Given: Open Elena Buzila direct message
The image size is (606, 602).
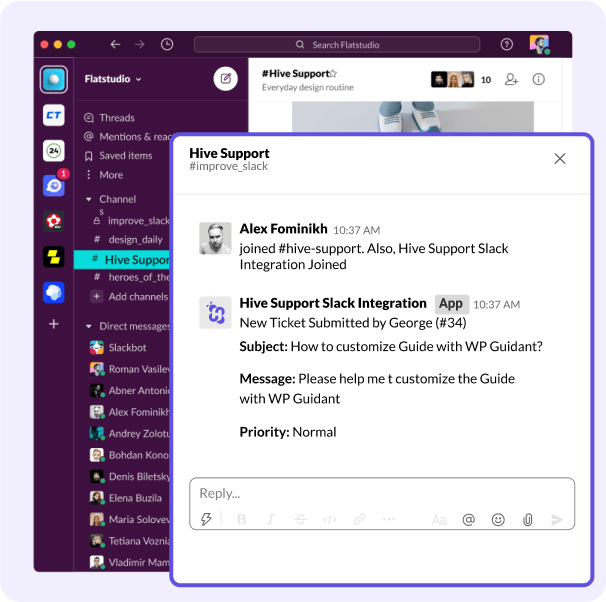Looking at the screenshot, I should tap(126, 498).
